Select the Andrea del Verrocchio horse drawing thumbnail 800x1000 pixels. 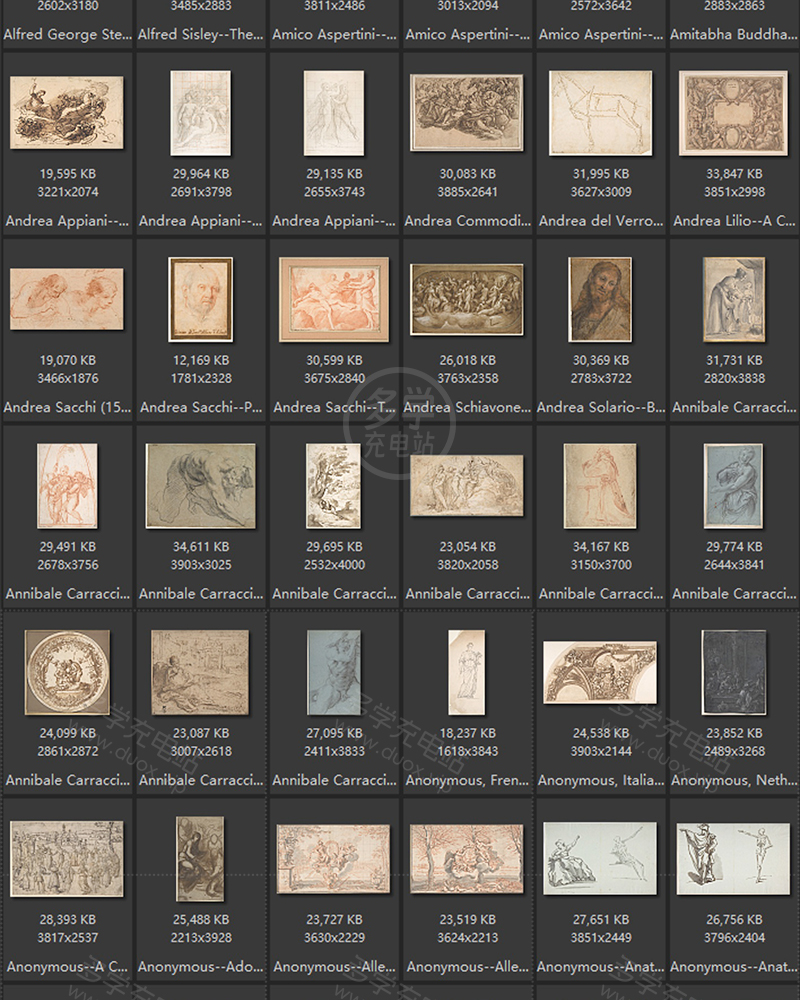pyautogui.click(x=600, y=113)
